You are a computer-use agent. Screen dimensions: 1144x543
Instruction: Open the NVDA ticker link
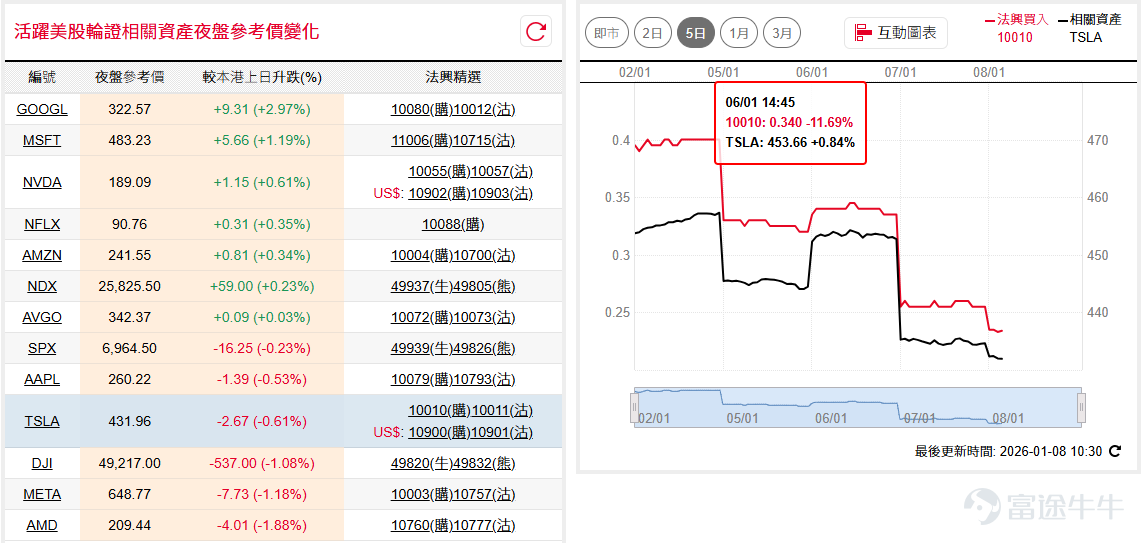[42, 182]
